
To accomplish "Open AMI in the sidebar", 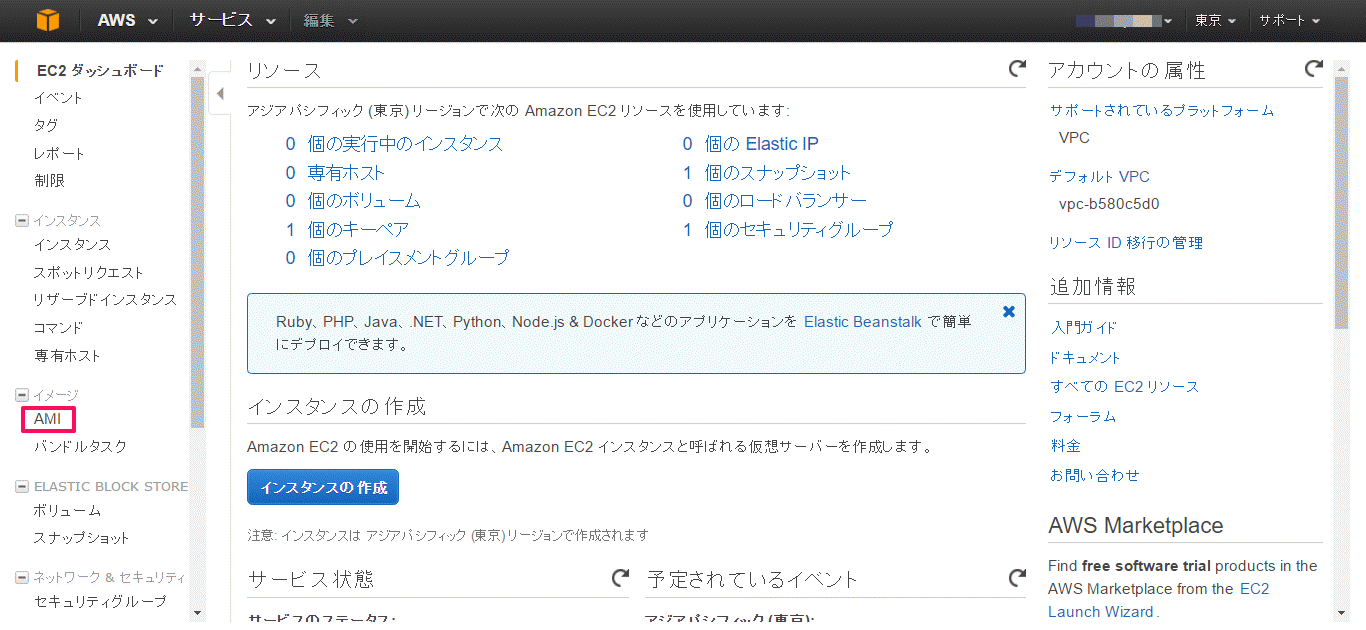I will [48, 419].
